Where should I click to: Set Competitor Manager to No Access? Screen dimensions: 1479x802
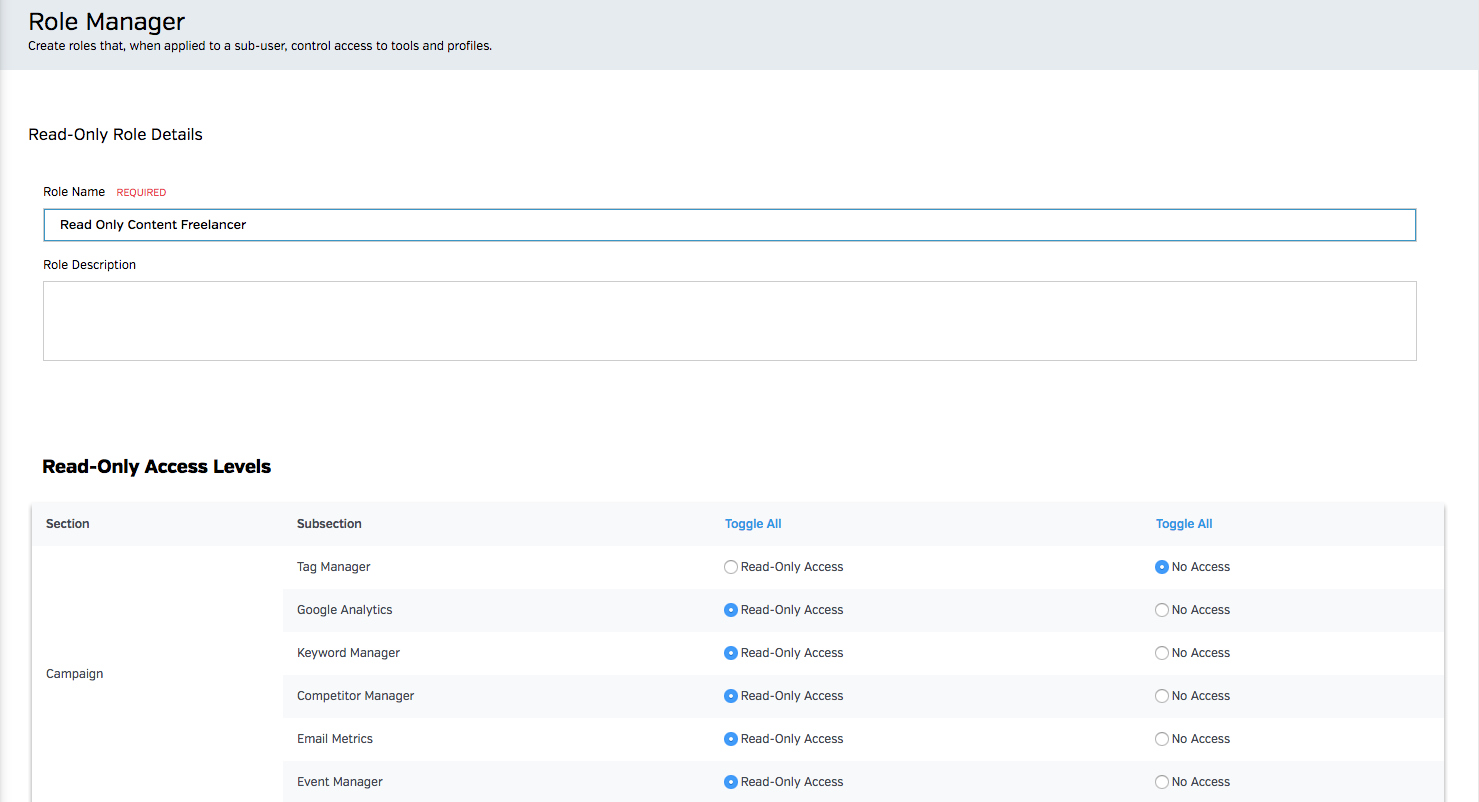[1162, 696]
